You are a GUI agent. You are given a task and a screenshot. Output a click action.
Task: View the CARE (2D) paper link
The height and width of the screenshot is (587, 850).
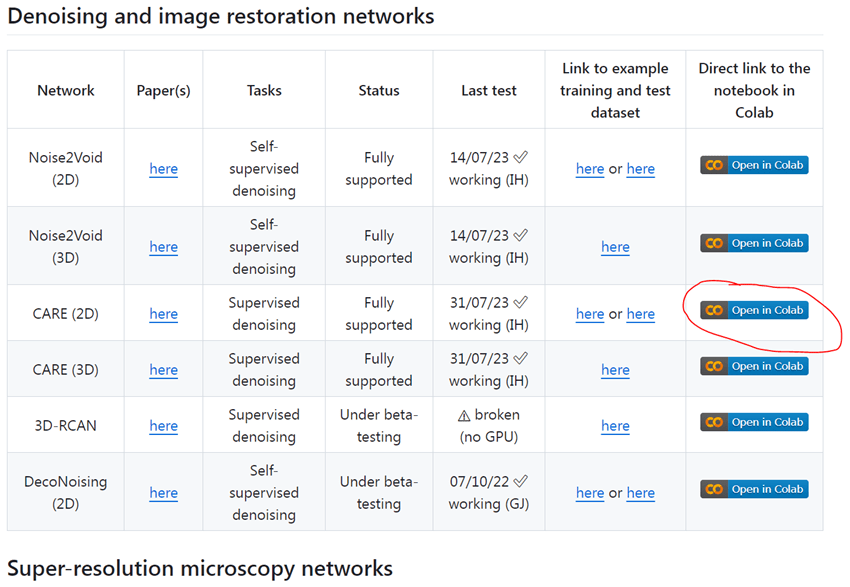click(163, 314)
